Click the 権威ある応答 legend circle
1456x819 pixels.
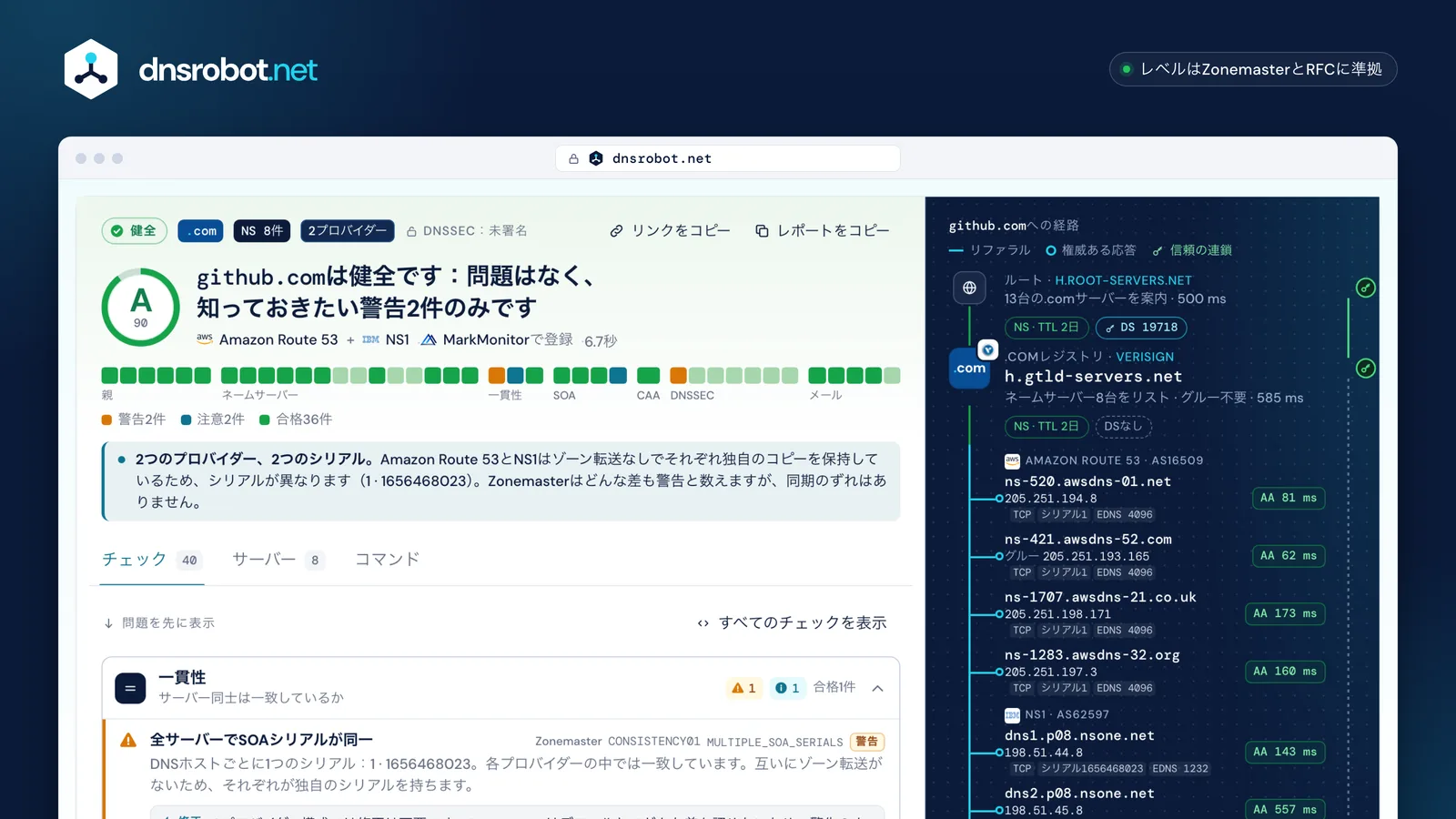[x=1051, y=250]
